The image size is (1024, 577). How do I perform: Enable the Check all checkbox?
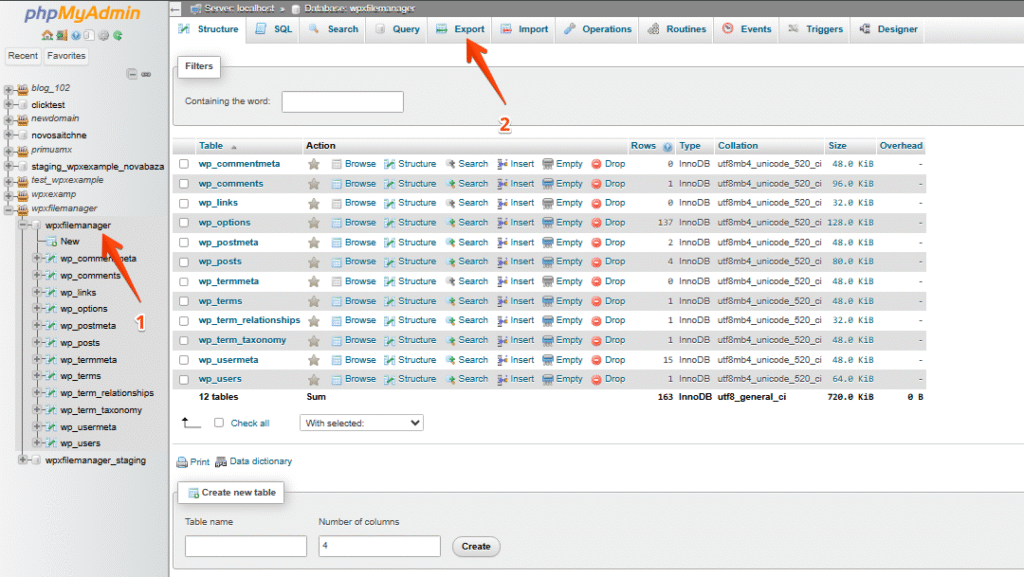tap(219, 423)
